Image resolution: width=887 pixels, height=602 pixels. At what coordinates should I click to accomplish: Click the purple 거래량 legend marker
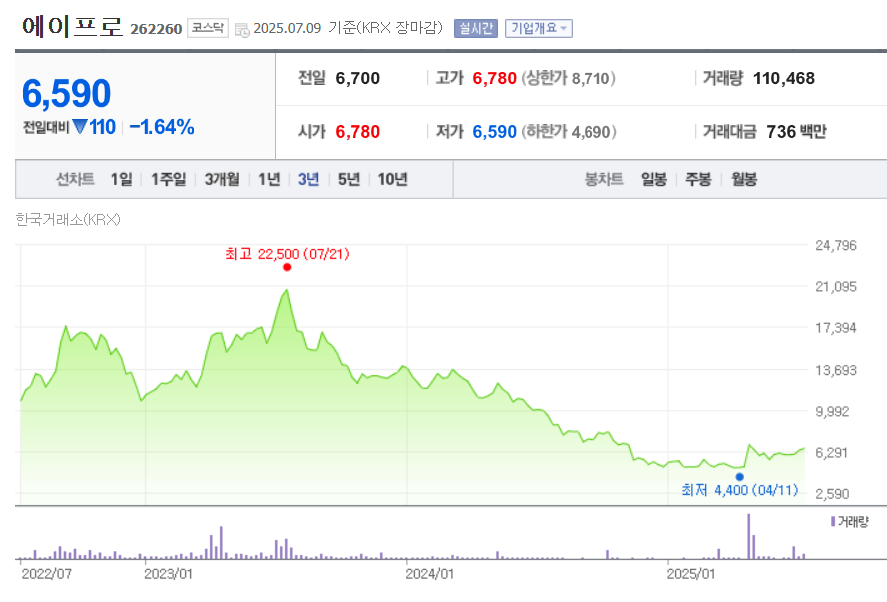click(833, 522)
